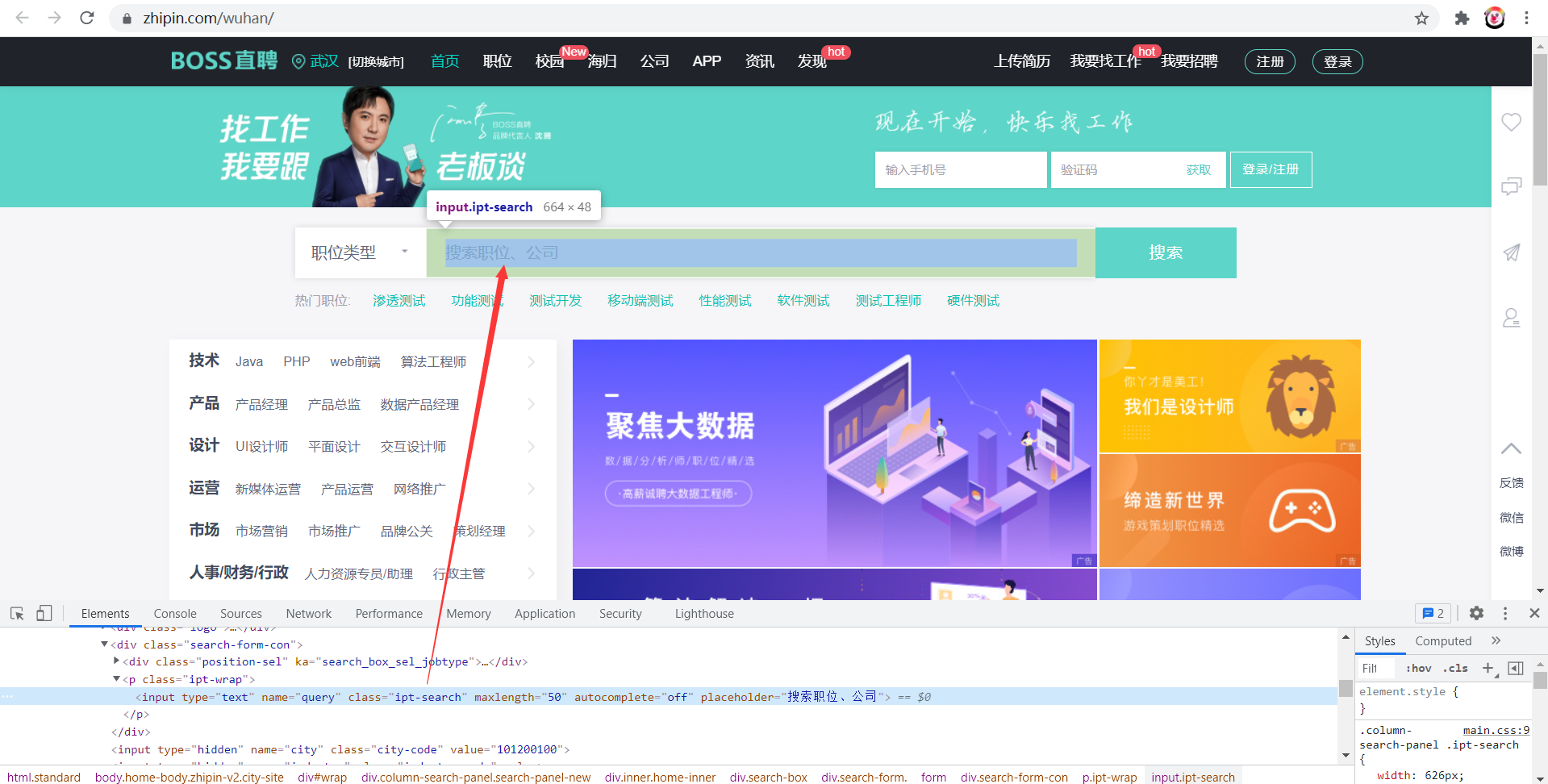Screen dimensions: 1548x784
Task: Open the Application tab
Action: pos(545,614)
